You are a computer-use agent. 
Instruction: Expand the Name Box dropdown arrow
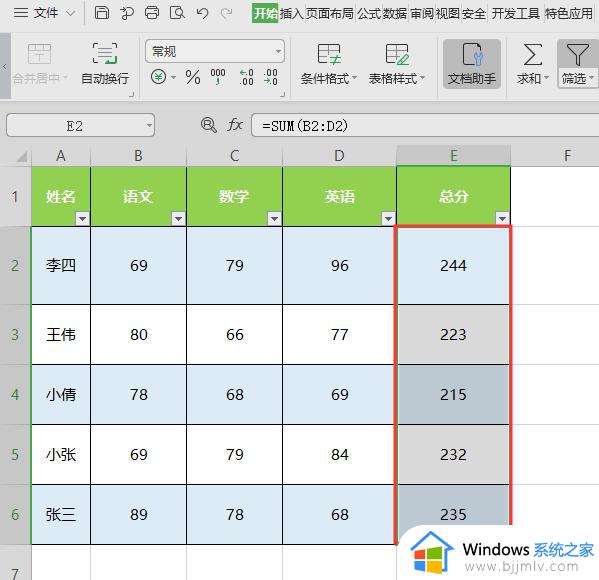coord(149,125)
